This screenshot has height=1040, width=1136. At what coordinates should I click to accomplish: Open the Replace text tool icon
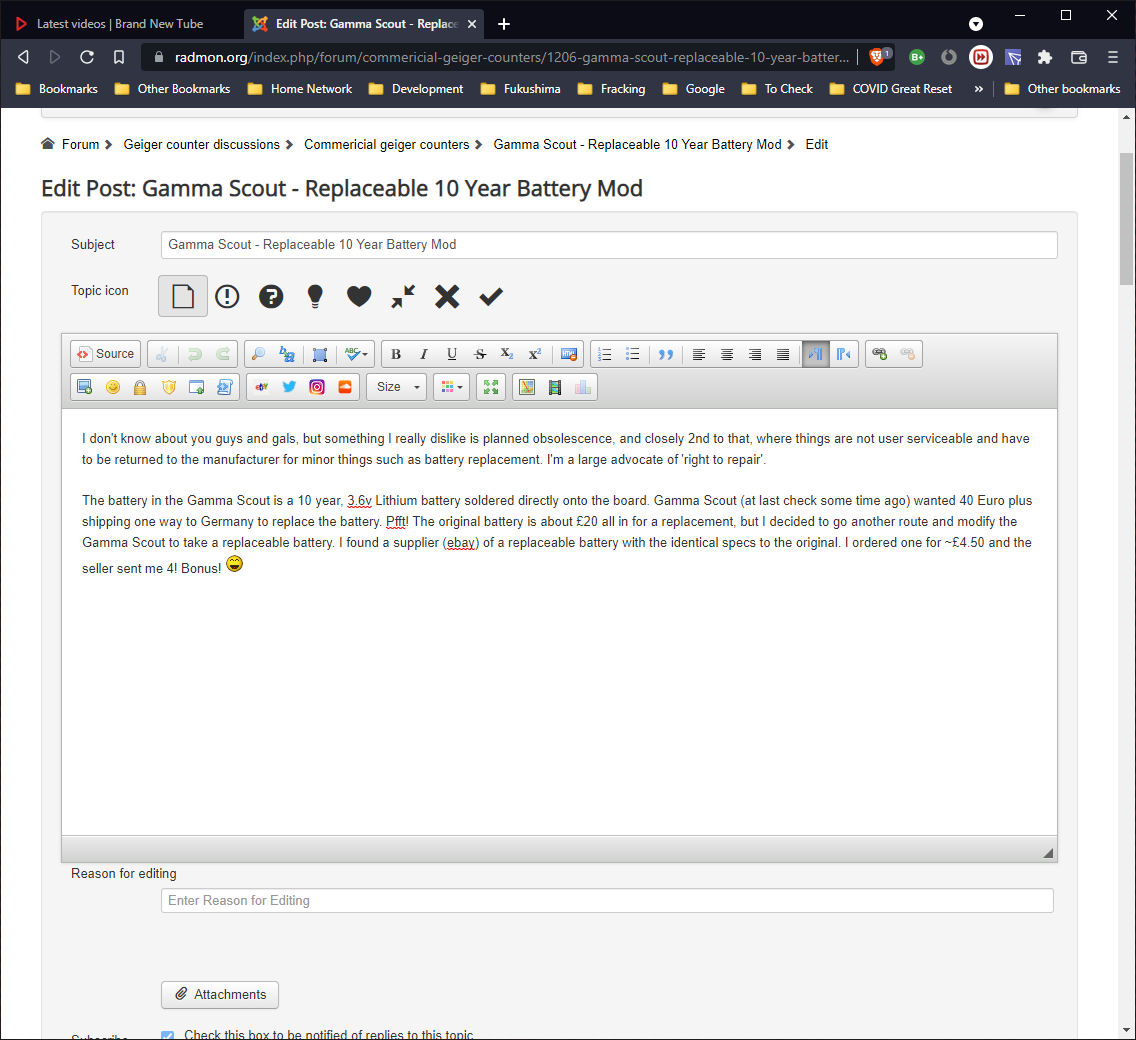(287, 354)
